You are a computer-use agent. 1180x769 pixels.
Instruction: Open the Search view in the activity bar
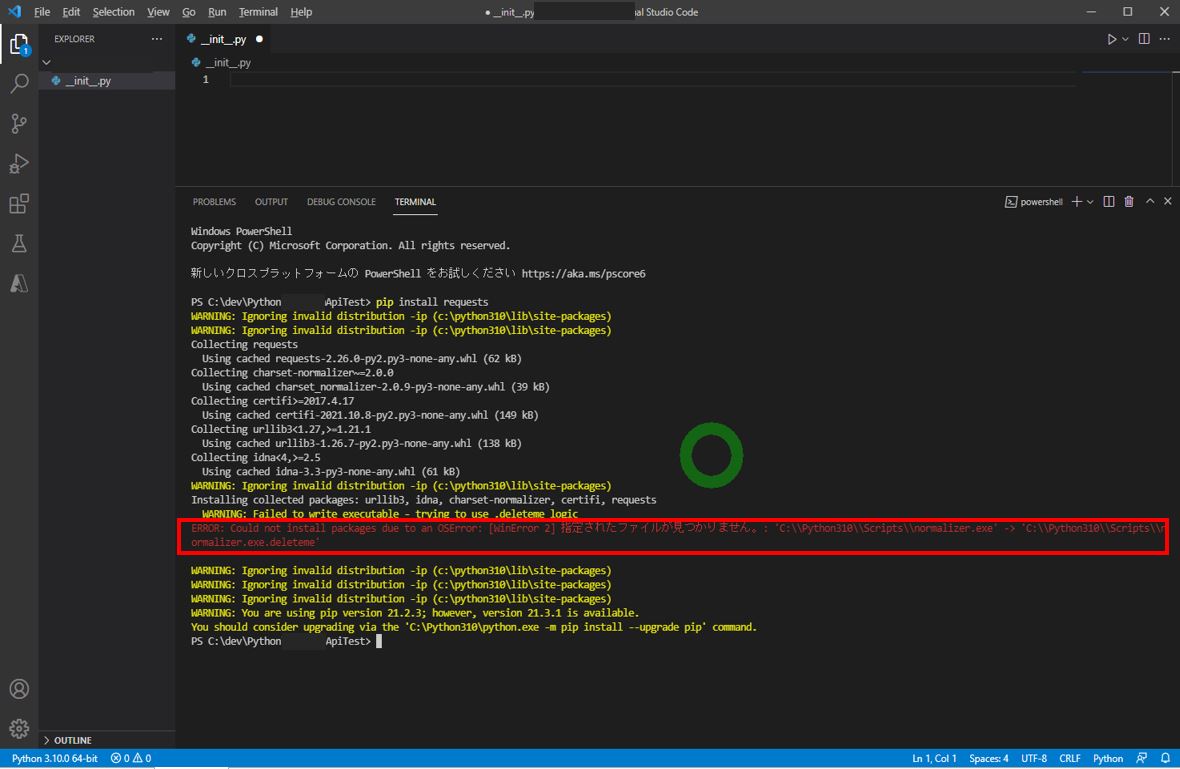pos(18,84)
